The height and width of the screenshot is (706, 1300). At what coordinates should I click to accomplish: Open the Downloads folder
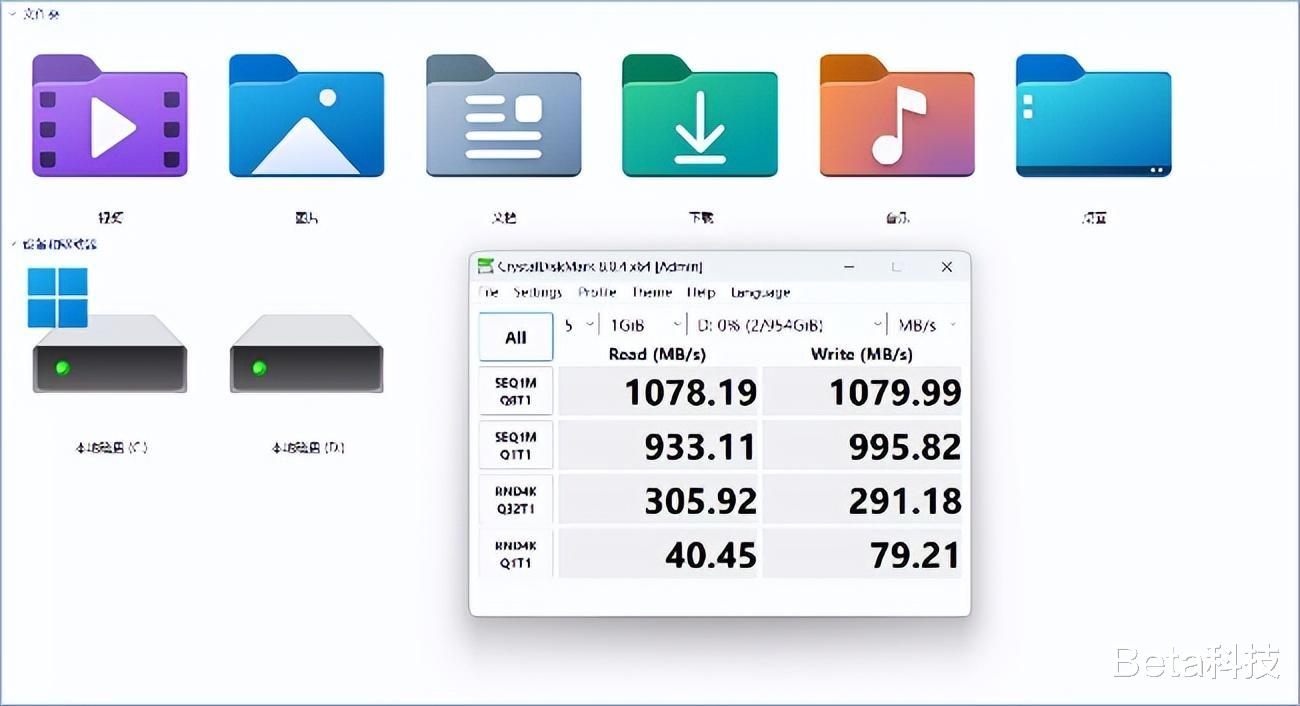click(x=700, y=120)
